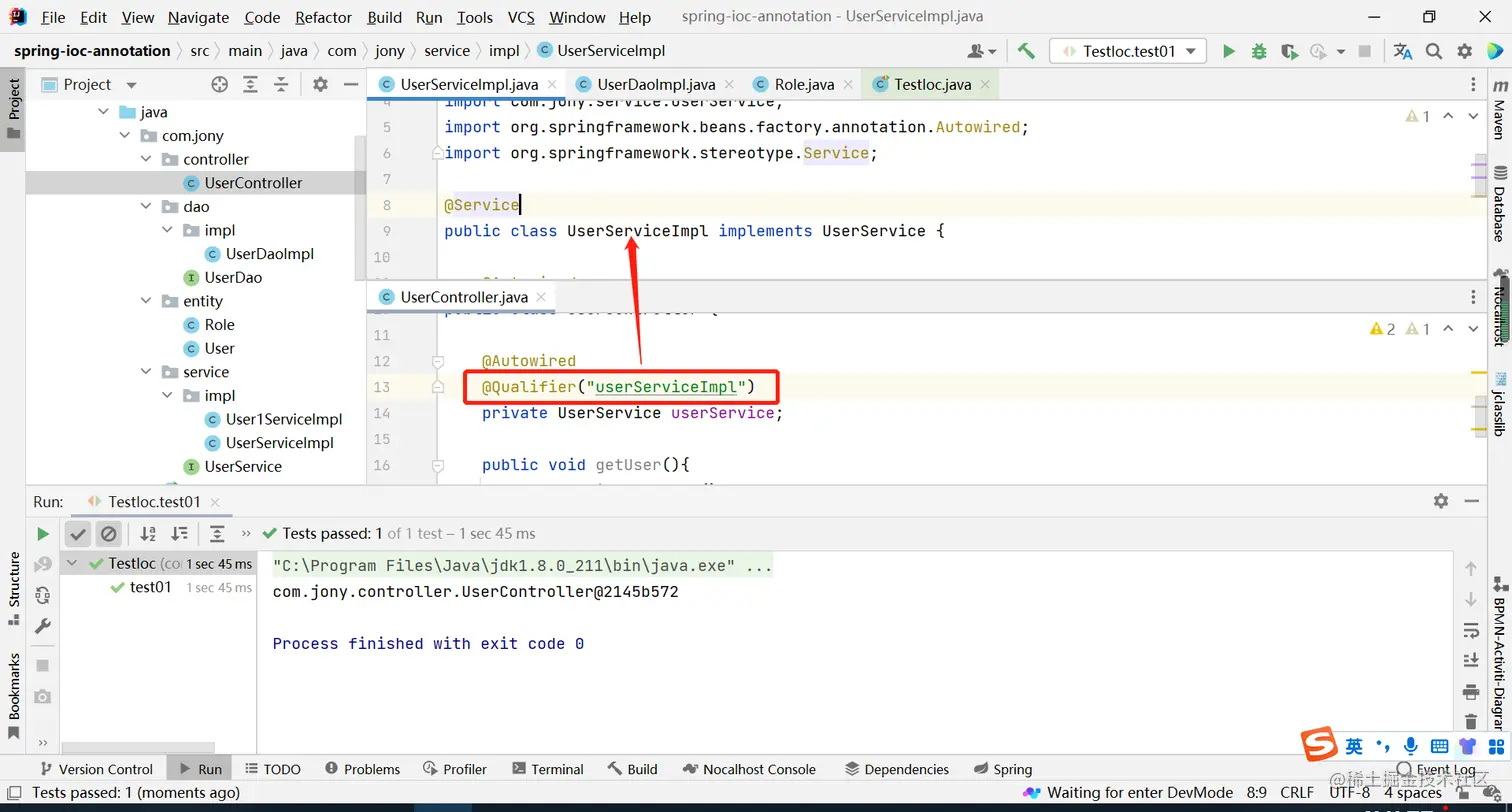Open IDE settings gear in main toolbar
Screen dimensions: 1512x812
(x=1465, y=51)
